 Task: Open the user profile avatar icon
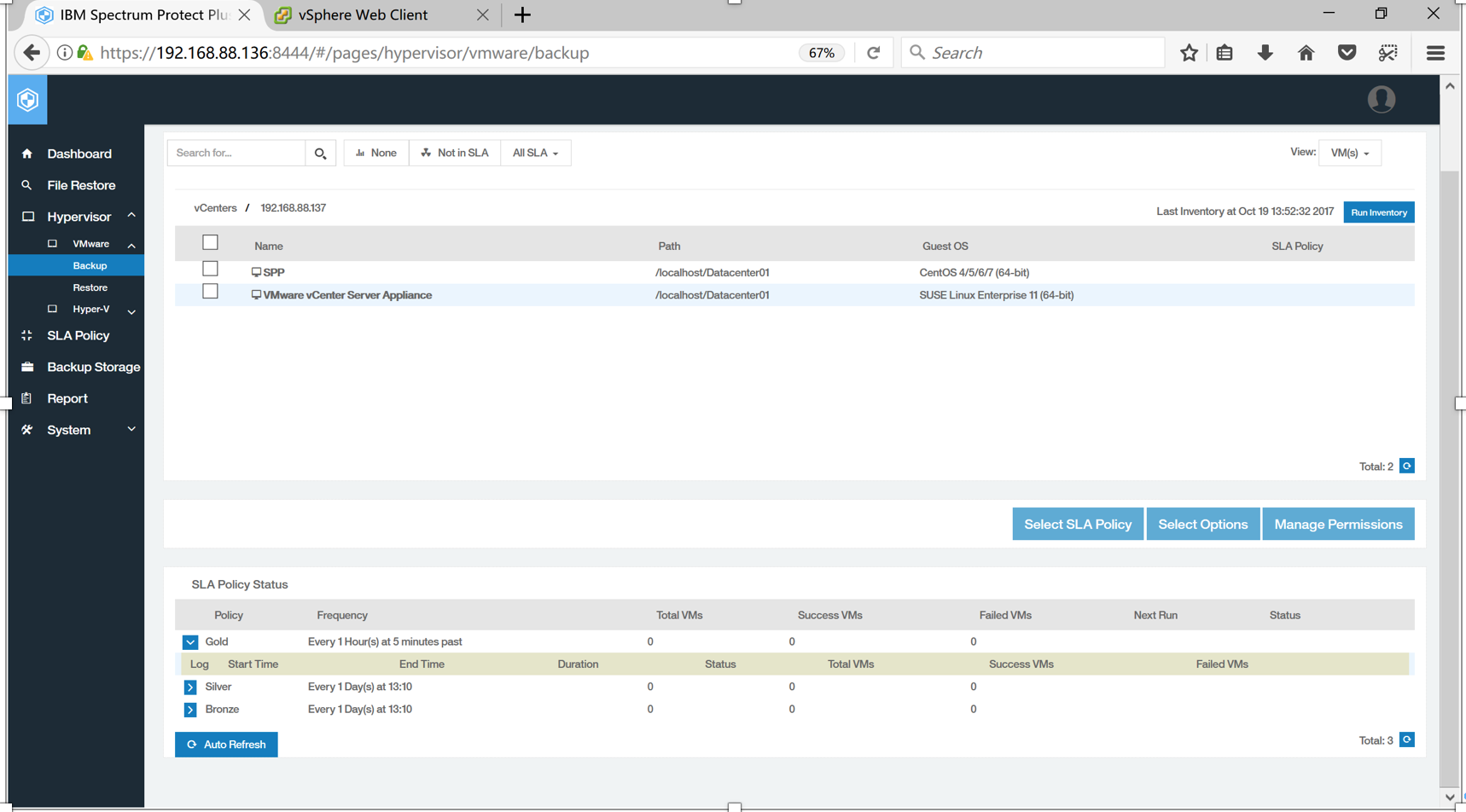[1381, 100]
